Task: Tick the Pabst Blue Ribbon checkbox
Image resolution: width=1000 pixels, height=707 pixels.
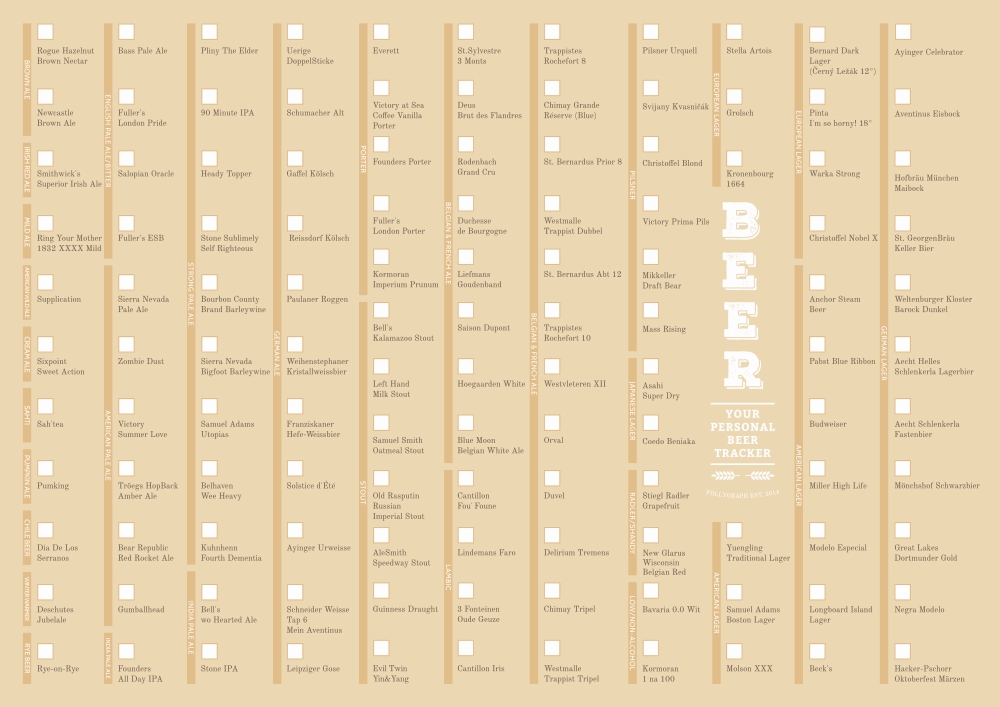Action: [817, 344]
